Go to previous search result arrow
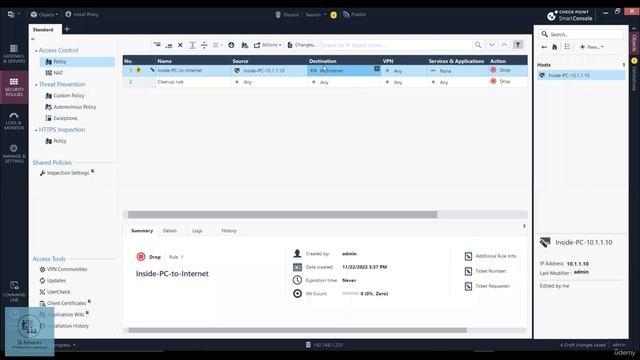The width and height of the screenshot is (640, 360). [504, 45]
